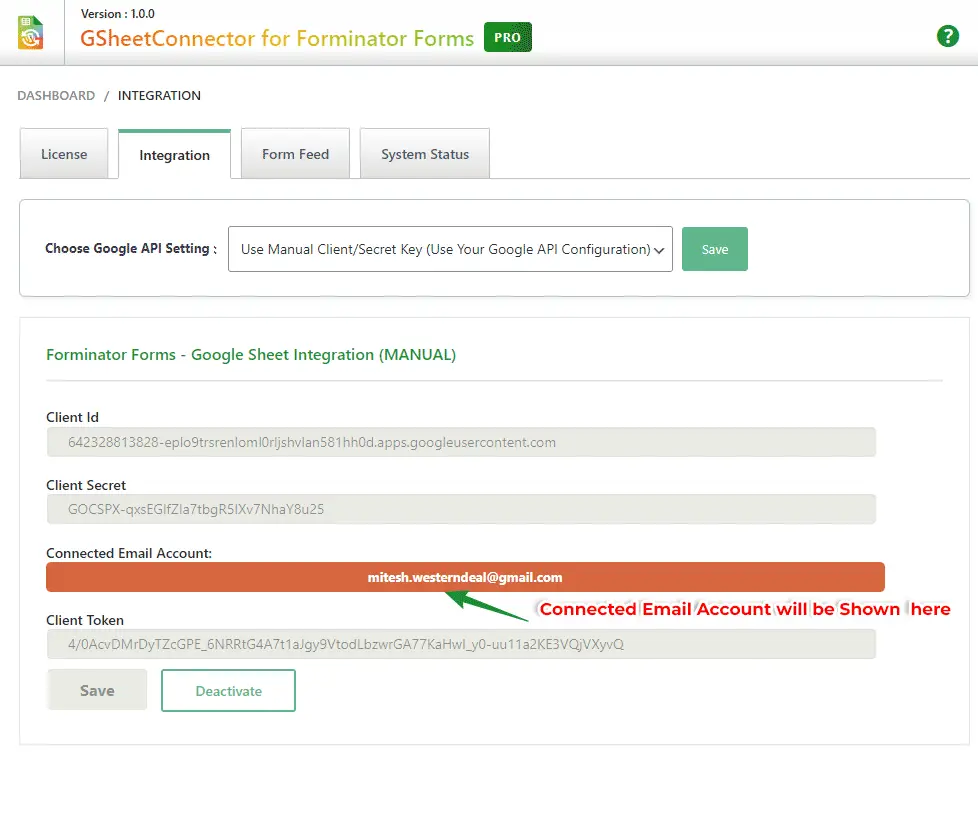This screenshot has height=838, width=978.
Task: Click the Google Sheet Integration (MANUAL) heading
Action: tap(251, 354)
